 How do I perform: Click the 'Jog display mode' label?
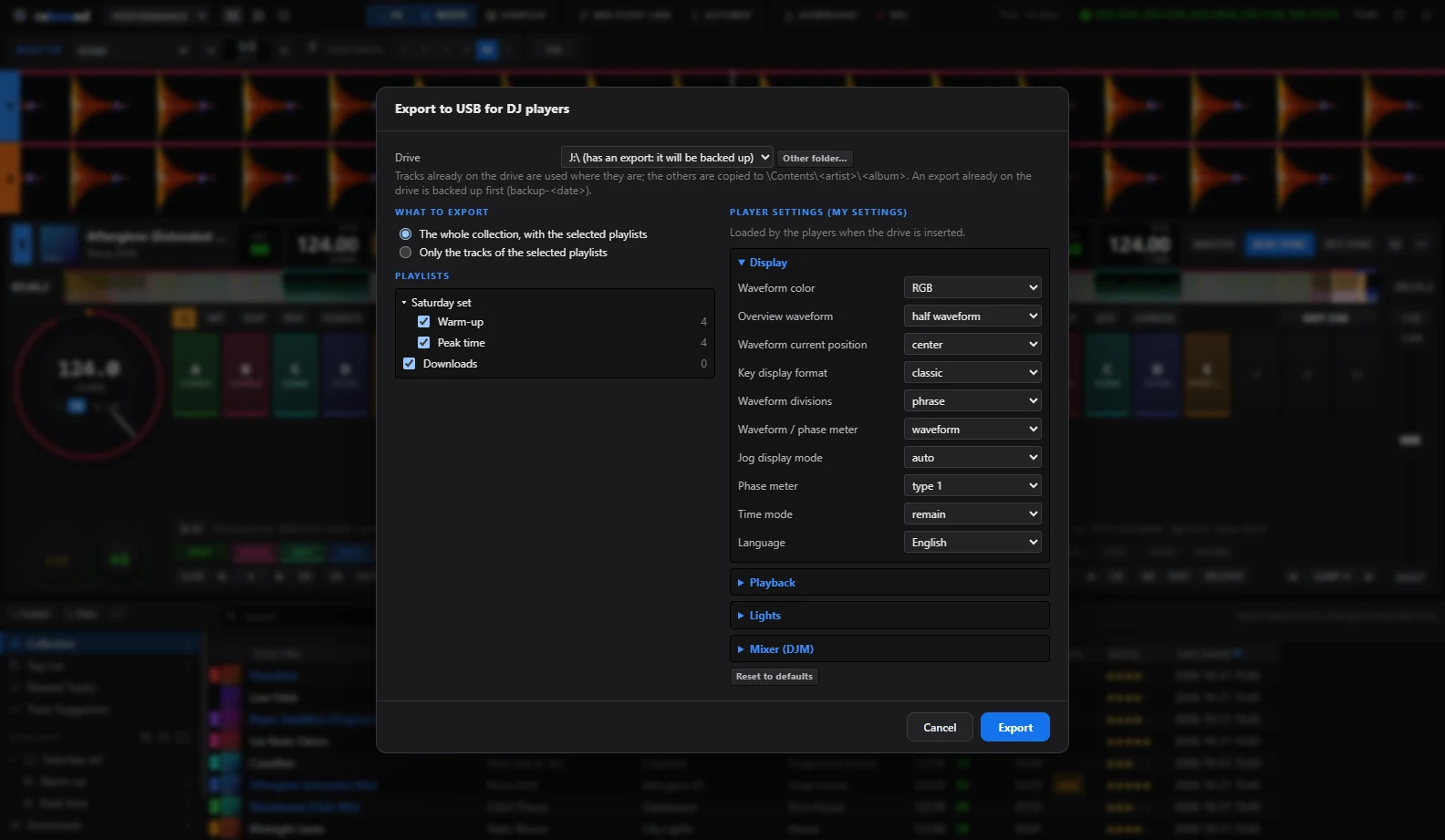(780, 458)
